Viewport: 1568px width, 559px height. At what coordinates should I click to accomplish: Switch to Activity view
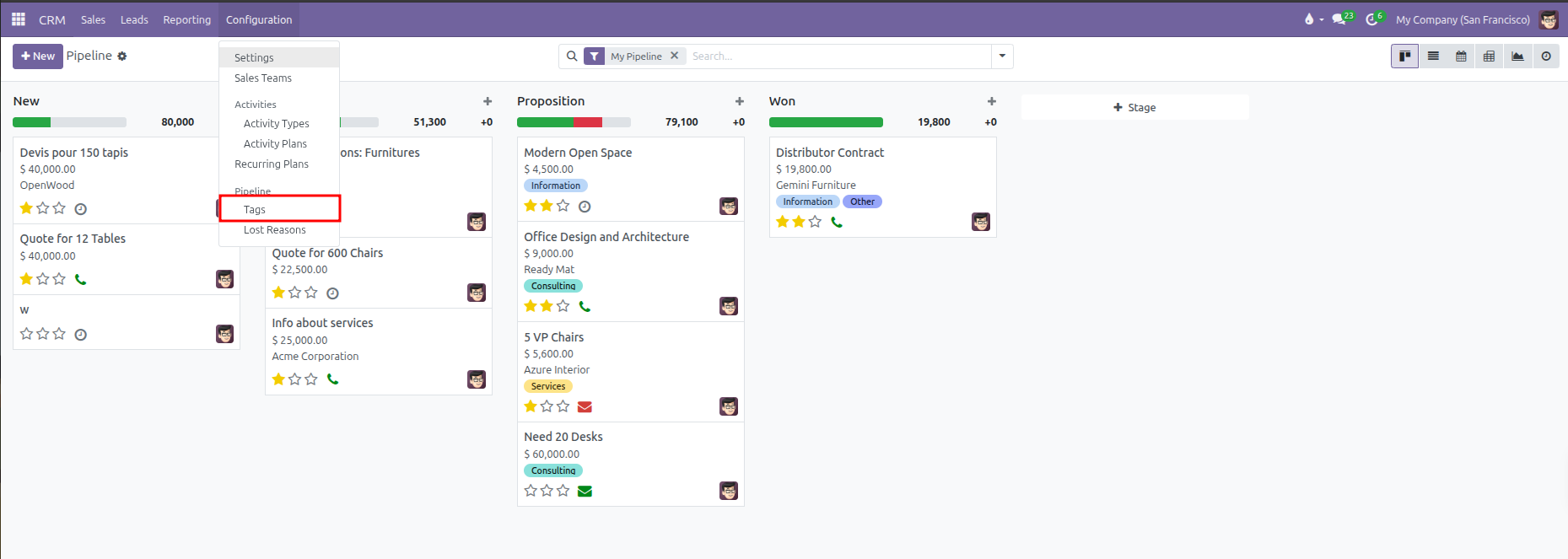coord(1546,56)
